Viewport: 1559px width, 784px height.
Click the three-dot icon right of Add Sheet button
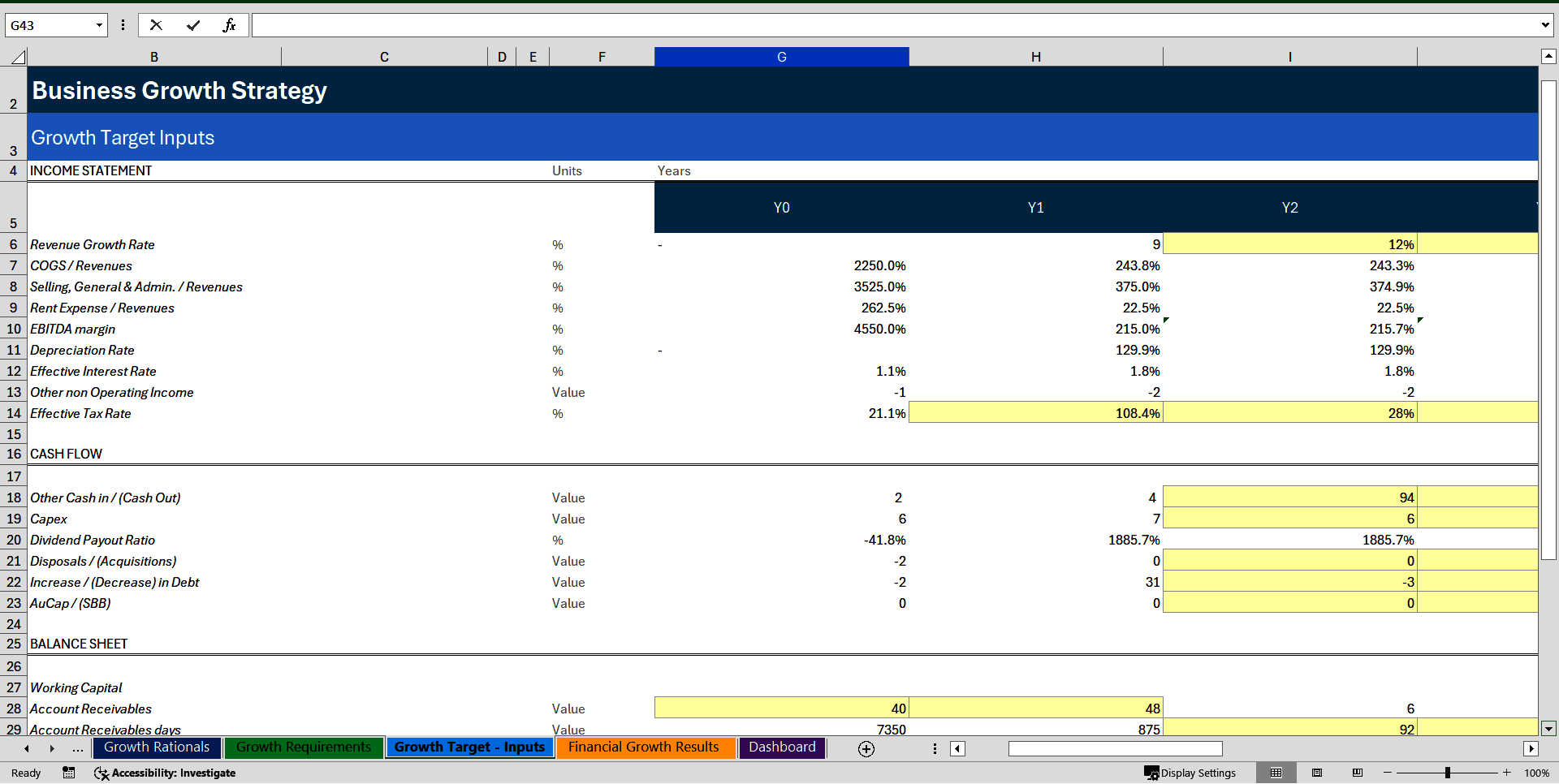(935, 748)
